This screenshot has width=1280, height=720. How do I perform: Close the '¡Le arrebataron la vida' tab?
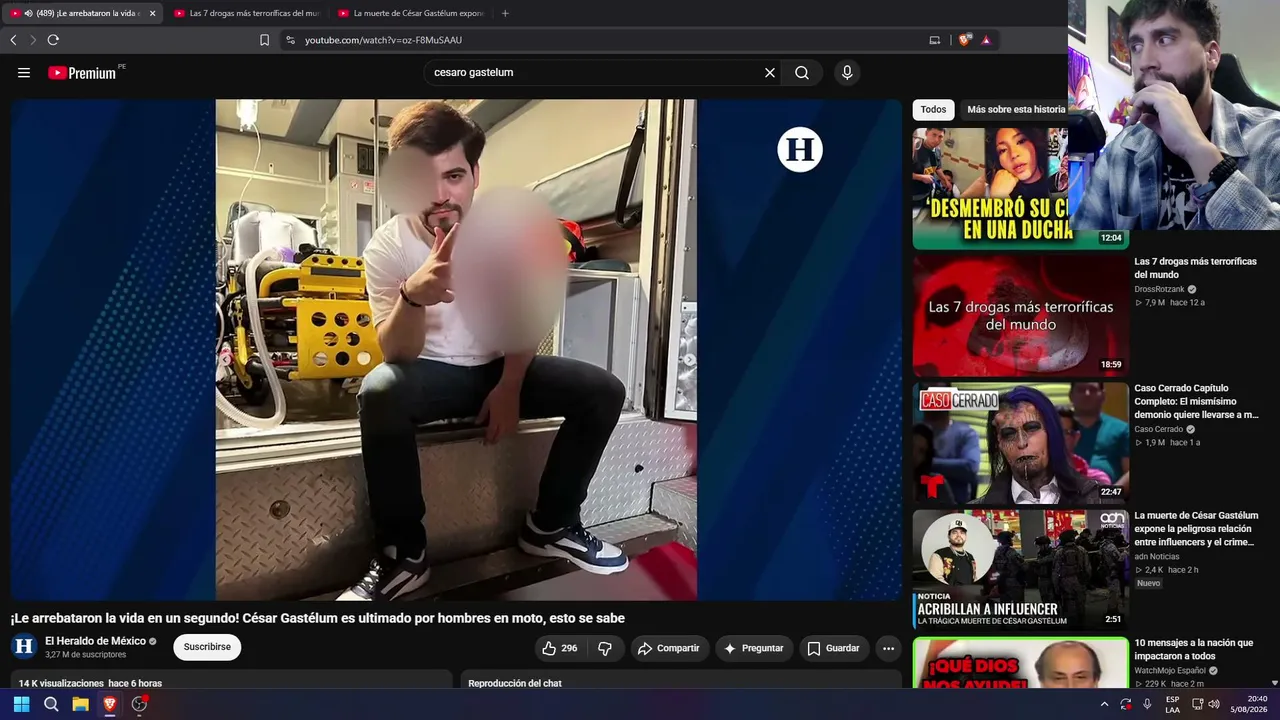click(x=152, y=13)
